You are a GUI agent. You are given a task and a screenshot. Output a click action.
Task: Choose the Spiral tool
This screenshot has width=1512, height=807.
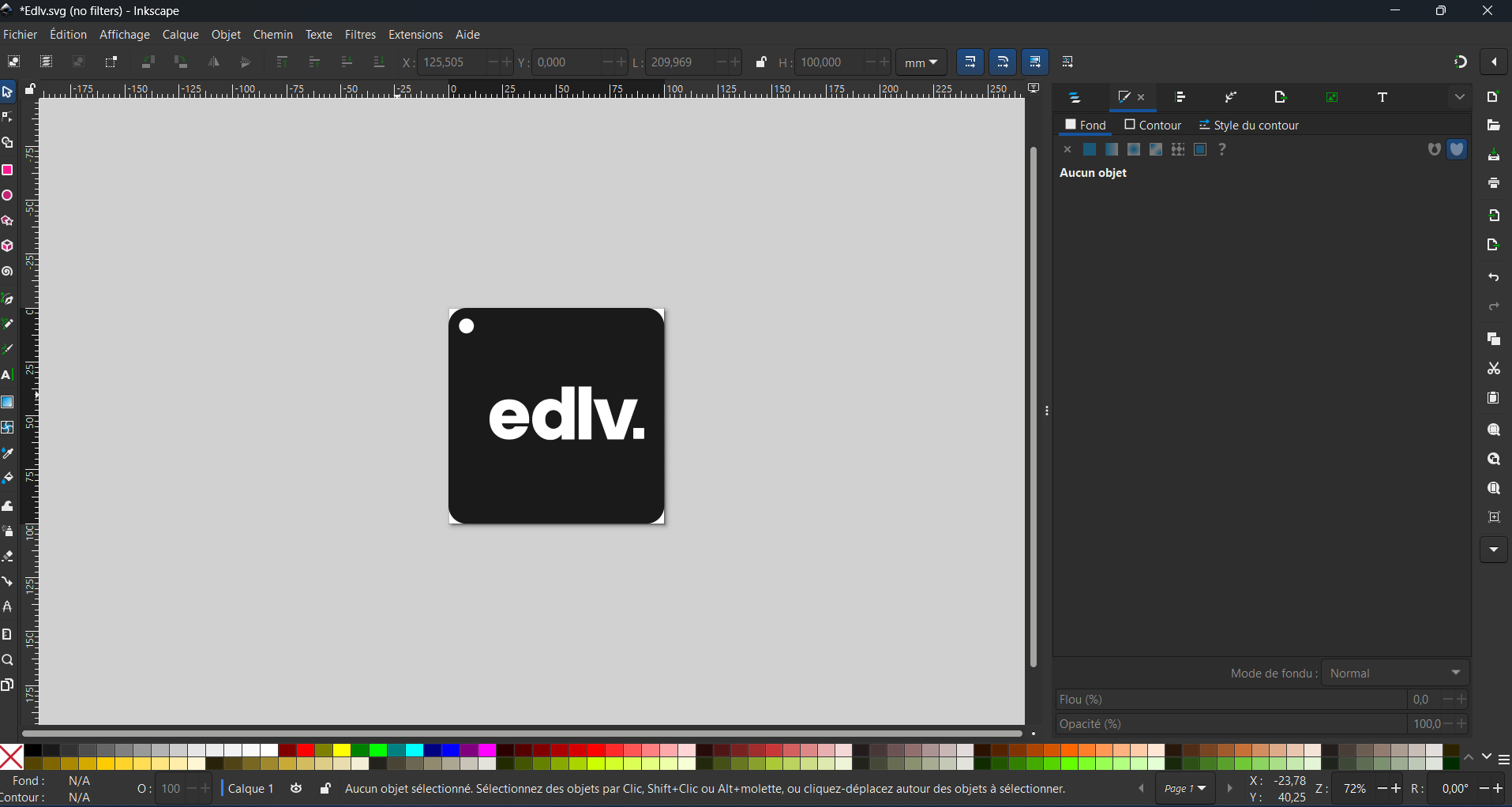[x=8, y=272]
